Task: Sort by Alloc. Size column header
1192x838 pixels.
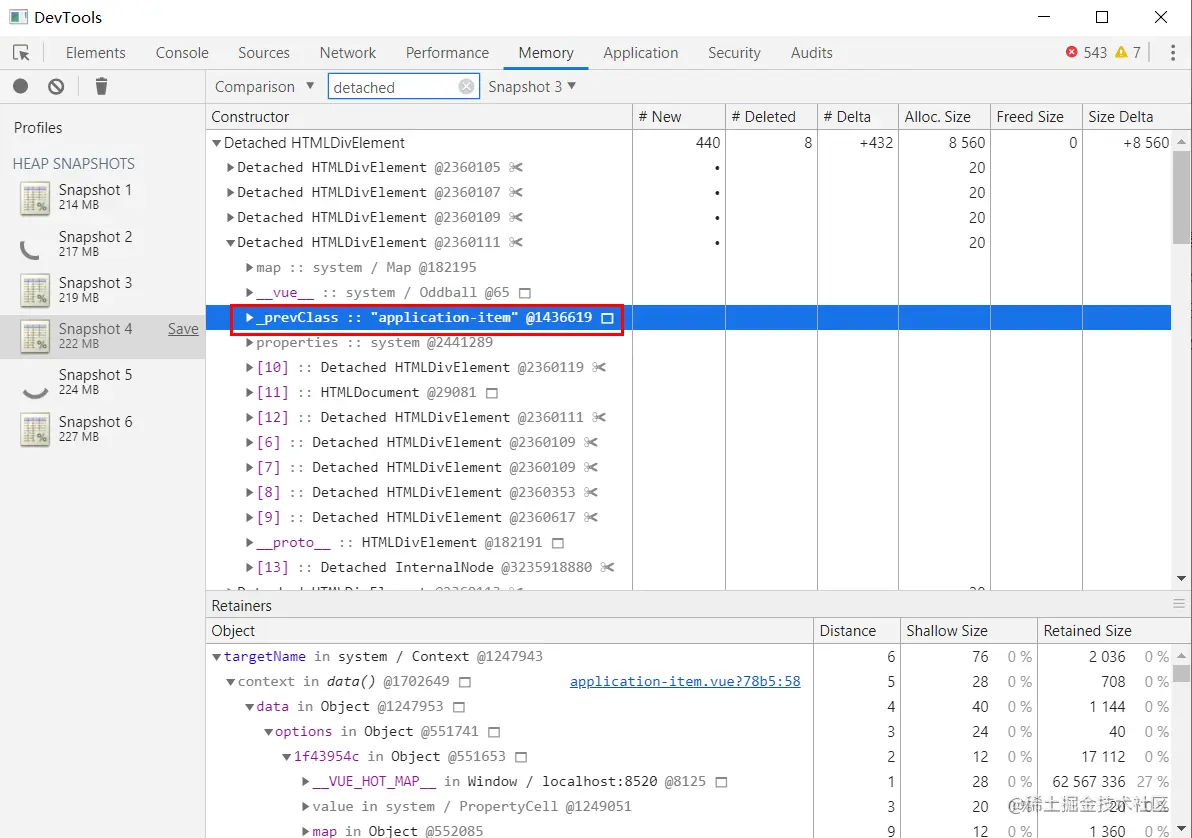Action: 944,116
